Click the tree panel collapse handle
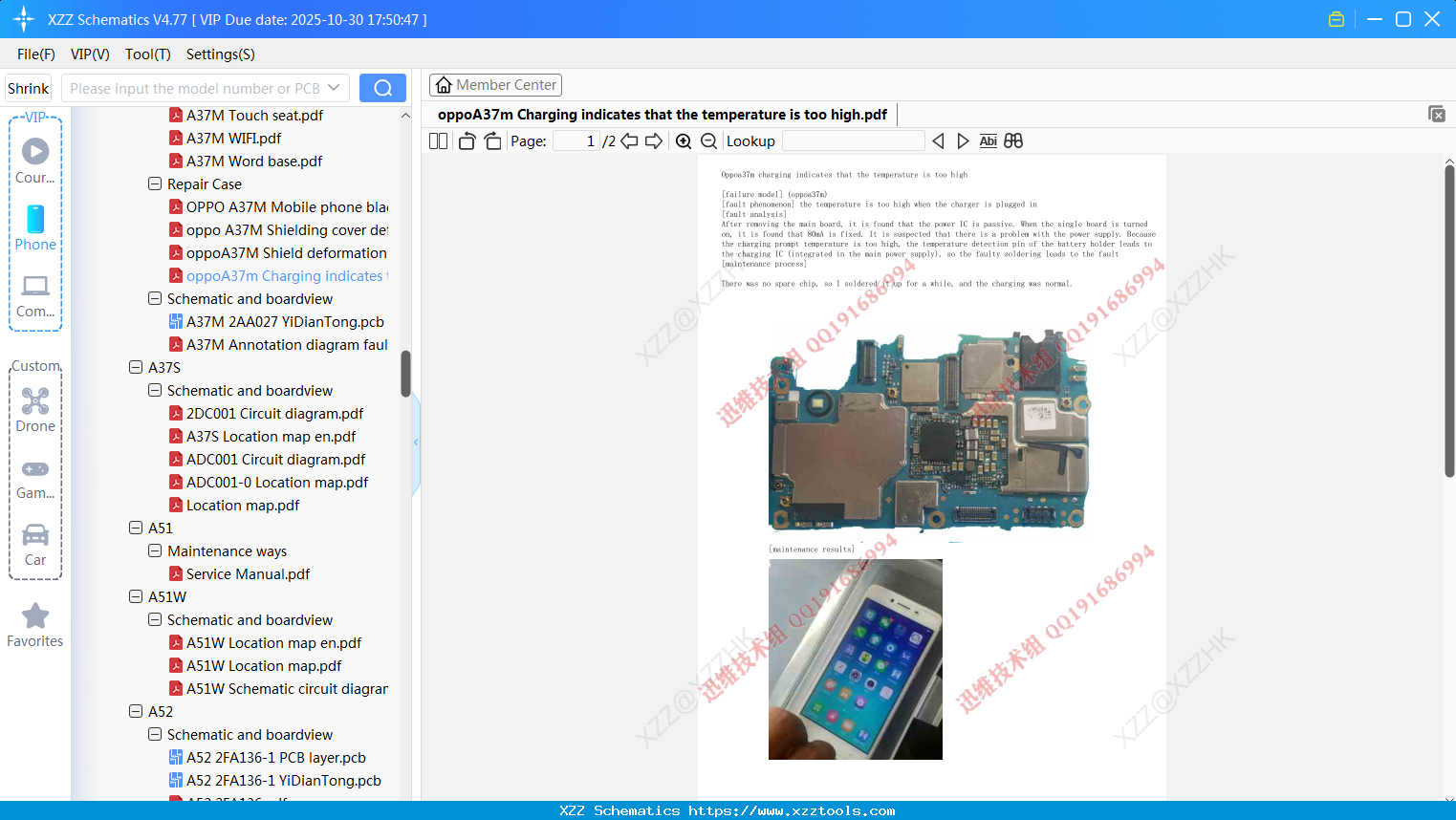 tap(416, 442)
